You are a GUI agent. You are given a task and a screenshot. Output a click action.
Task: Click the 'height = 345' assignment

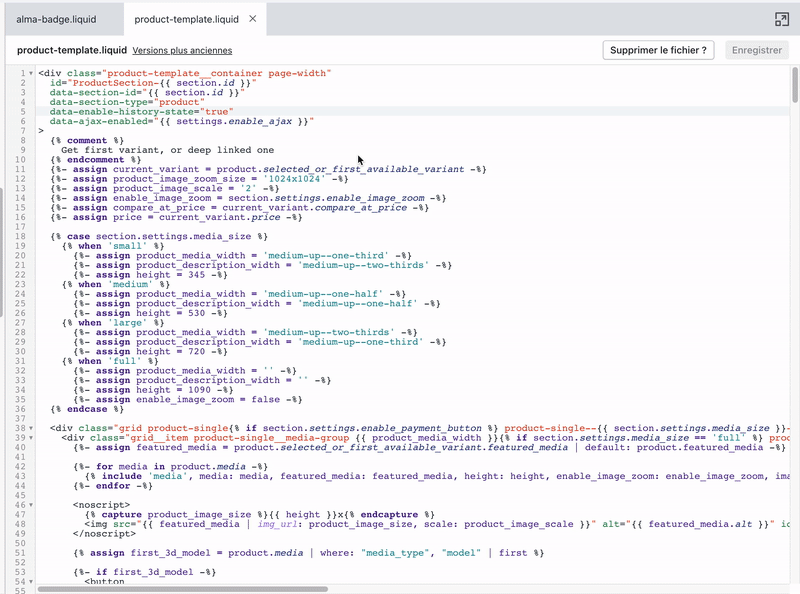point(170,275)
